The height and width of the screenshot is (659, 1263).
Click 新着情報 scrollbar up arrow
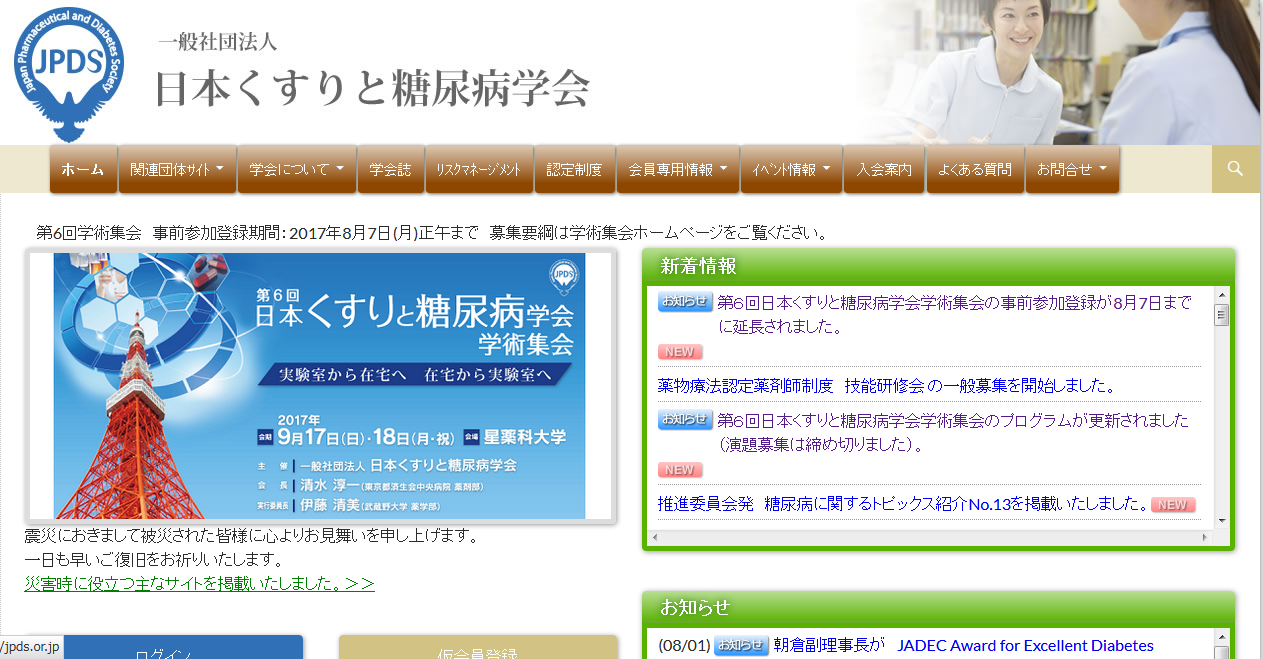[1221, 296]
